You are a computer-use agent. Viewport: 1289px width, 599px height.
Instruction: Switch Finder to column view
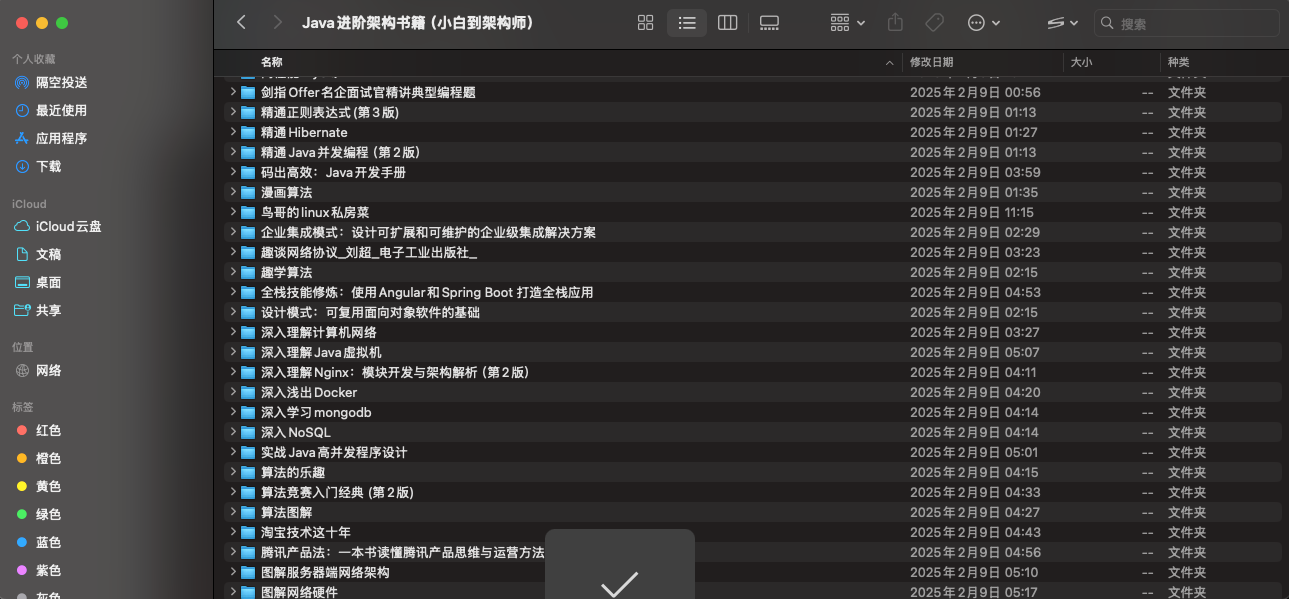tap(728, 23)
